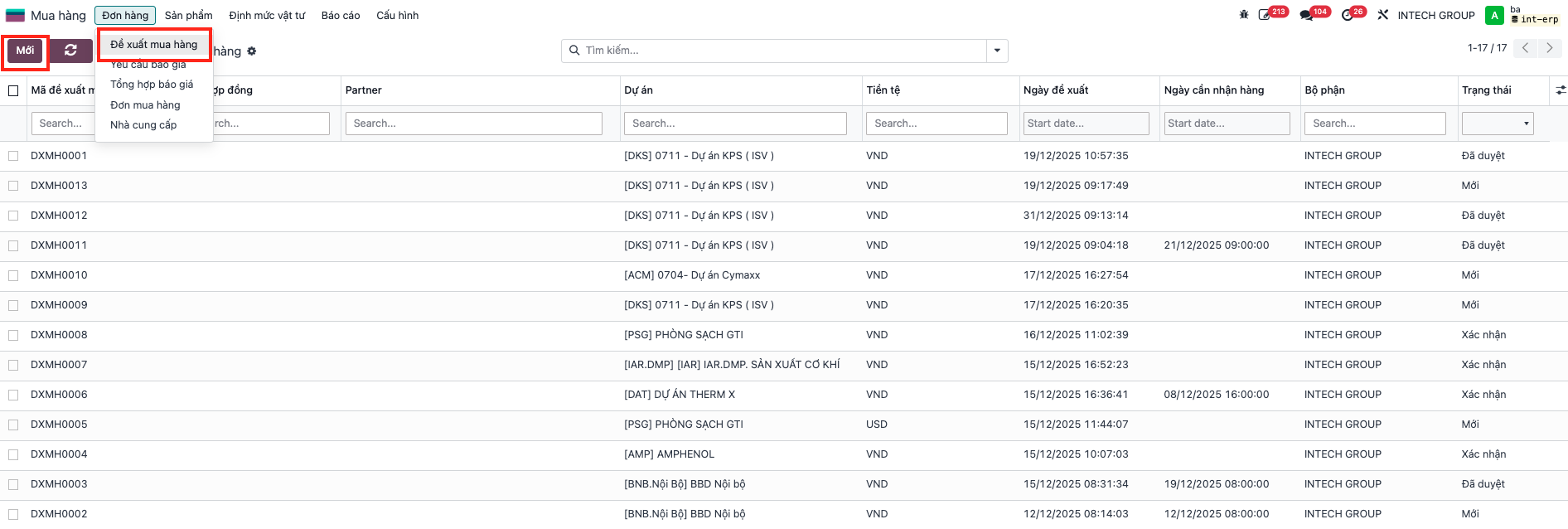Screen dimensions: 1568x529
Task: Click the Ngày cần nhận hàng start date field
Action: pyautogui.click(x=1227, y=124)
